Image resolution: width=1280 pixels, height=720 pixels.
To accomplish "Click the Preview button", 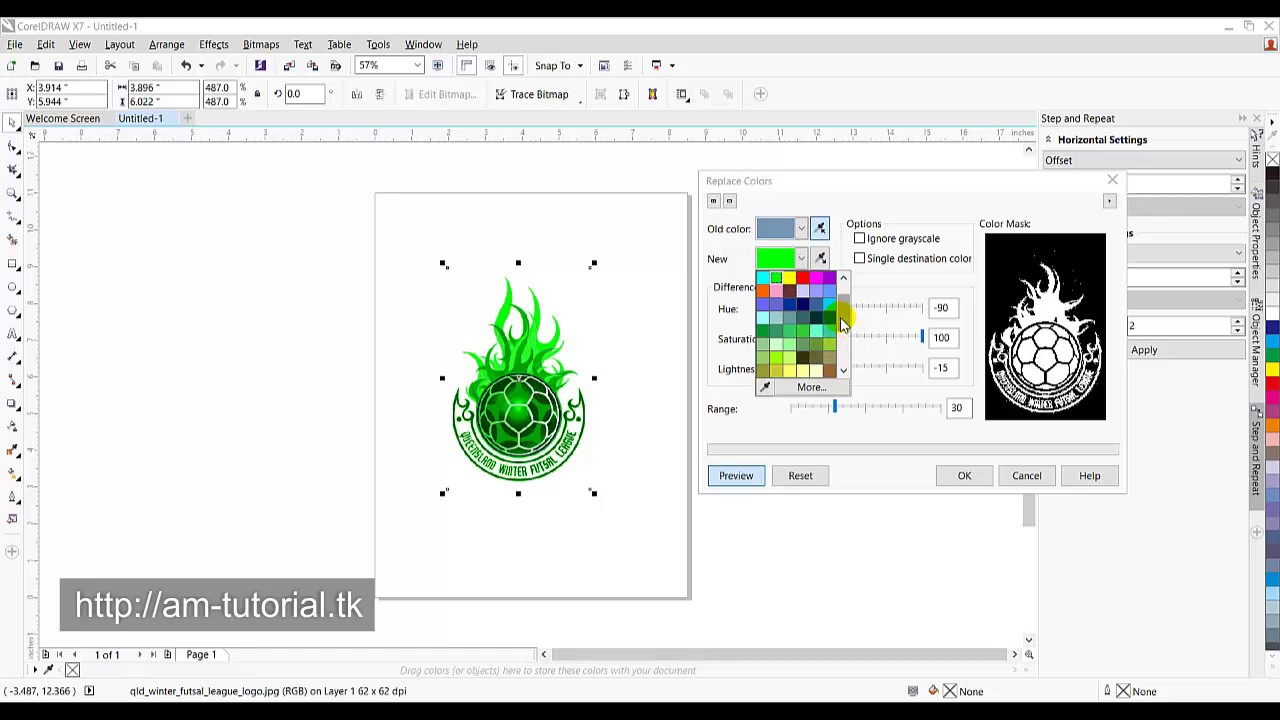I will [736, 476].
